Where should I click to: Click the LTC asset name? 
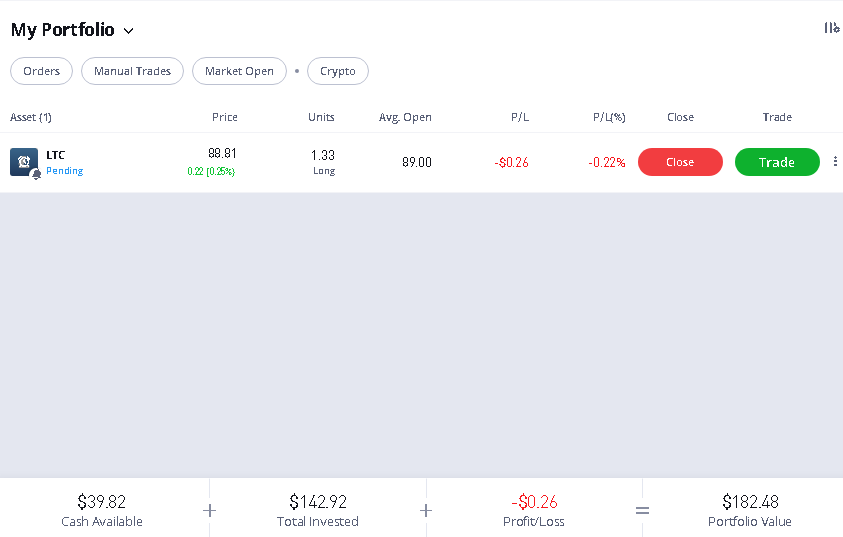click(55, 155)
